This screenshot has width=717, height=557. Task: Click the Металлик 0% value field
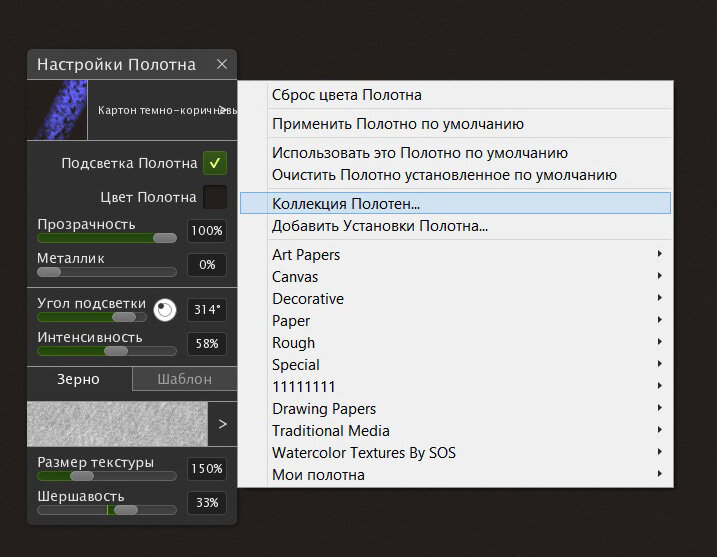point(207,264)
